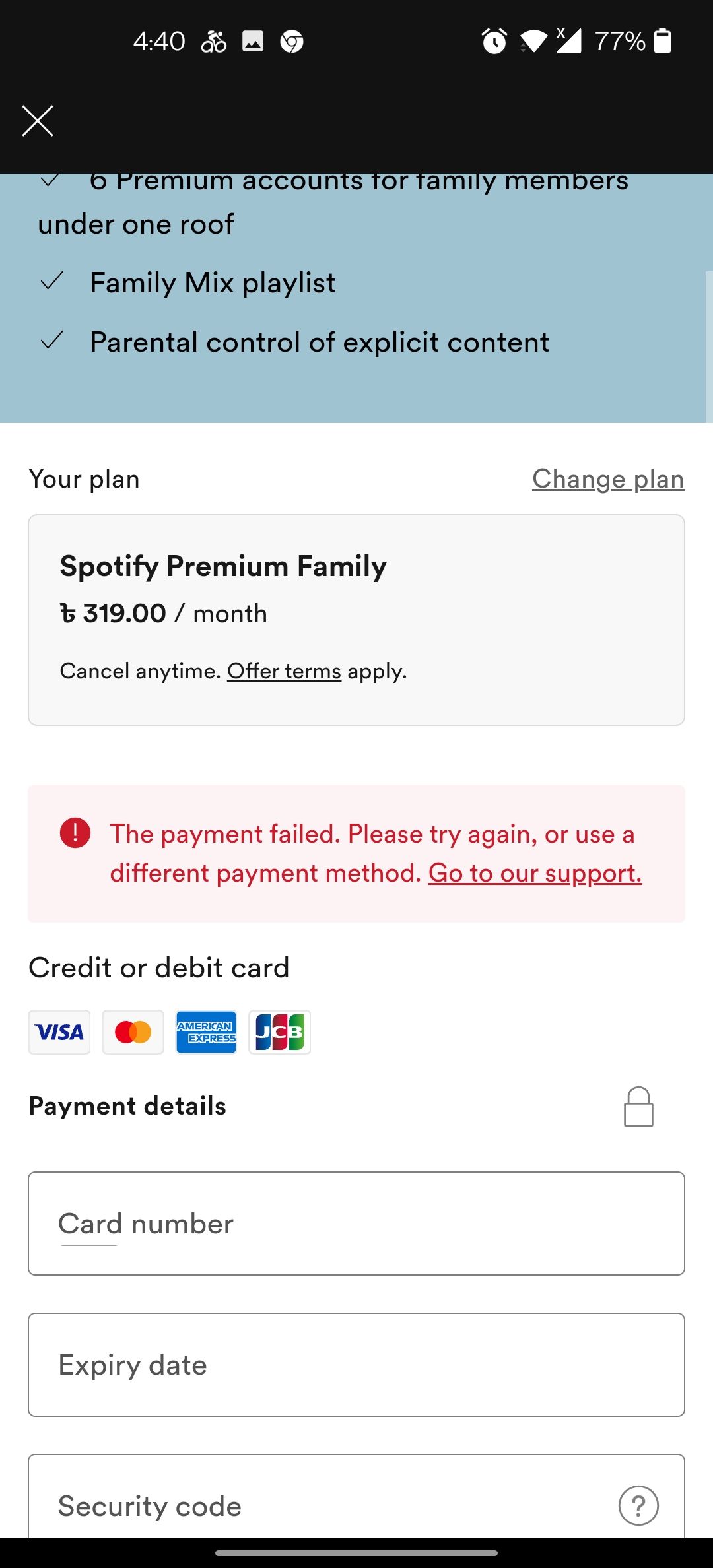Image resolution: width=713 pixels, height=1568 pixels.
Task: Tap the battery icon in status bar
Action: [662, 41]
